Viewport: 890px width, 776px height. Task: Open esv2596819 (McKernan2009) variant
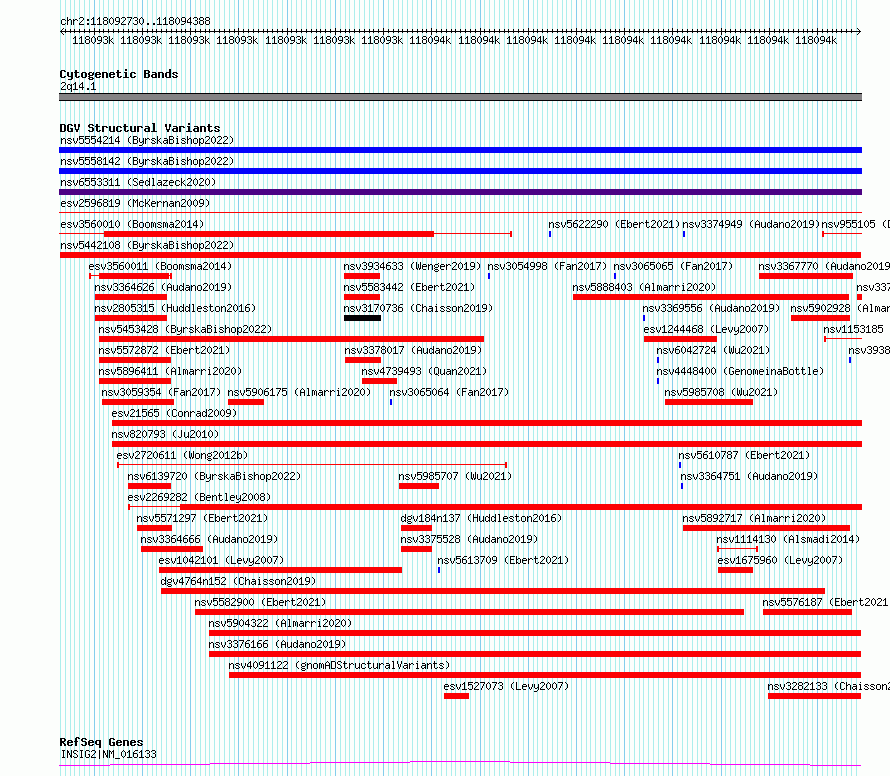(x=135, y=203)
